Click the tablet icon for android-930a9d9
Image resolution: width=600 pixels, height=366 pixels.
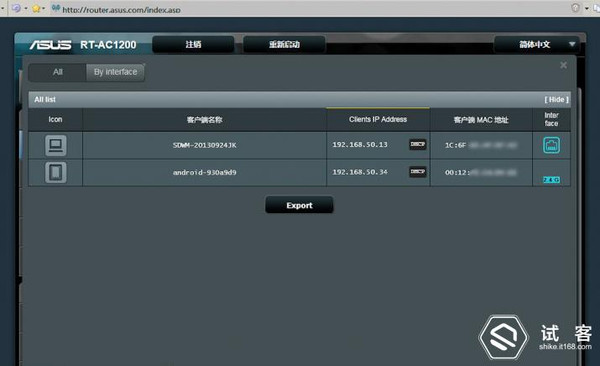pos(55,172)
